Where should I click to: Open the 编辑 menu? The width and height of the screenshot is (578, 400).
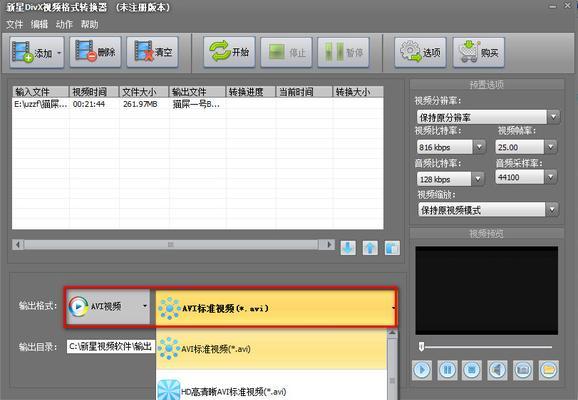39,25
